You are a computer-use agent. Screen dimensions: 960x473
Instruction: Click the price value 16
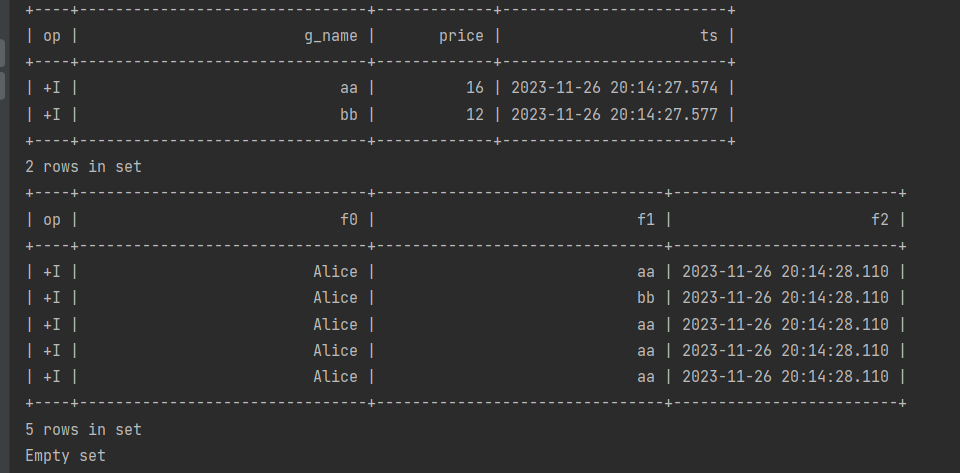pyautogui.click(x=474, y=88)
